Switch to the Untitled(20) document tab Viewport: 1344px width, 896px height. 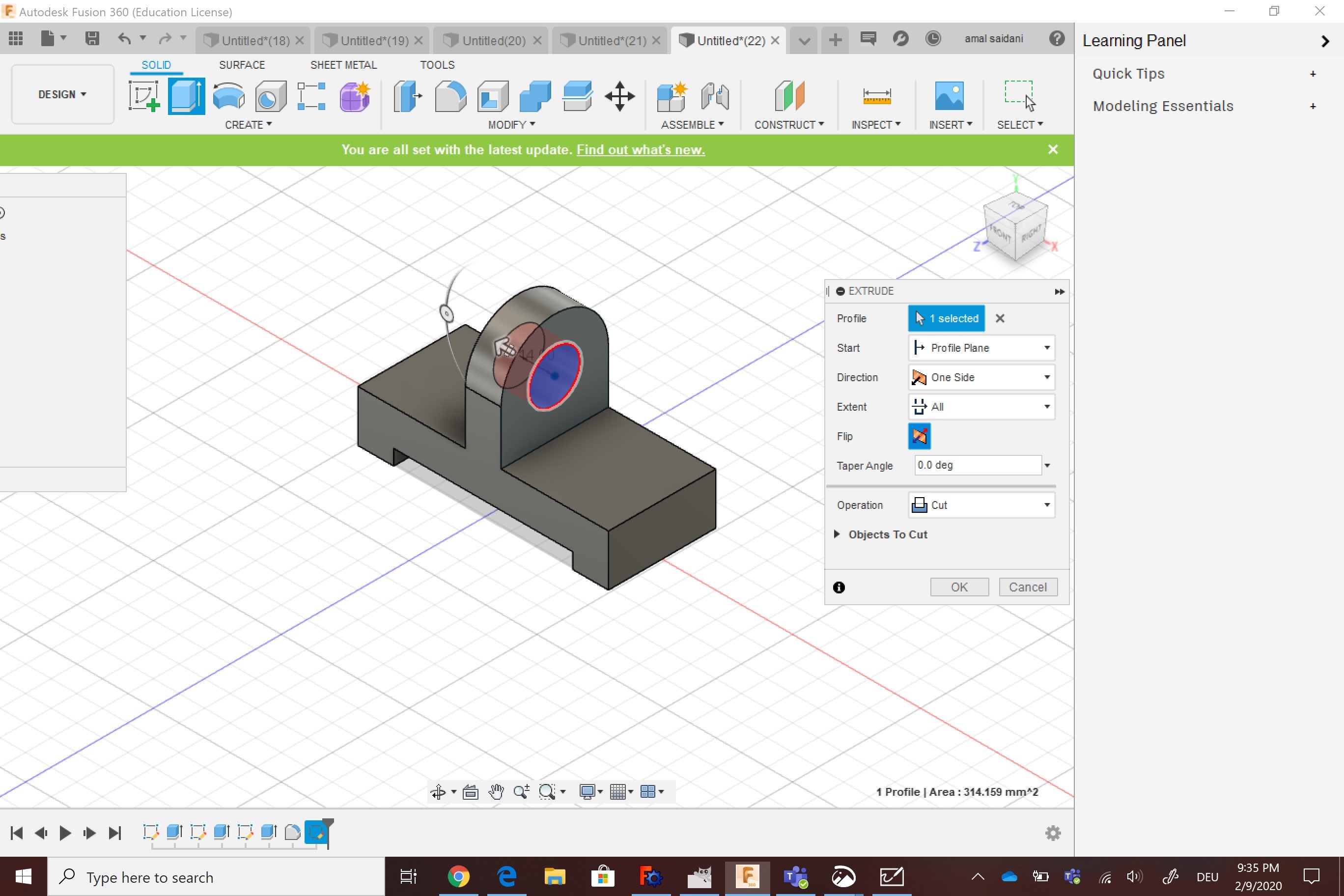click(x=493, y=41)
